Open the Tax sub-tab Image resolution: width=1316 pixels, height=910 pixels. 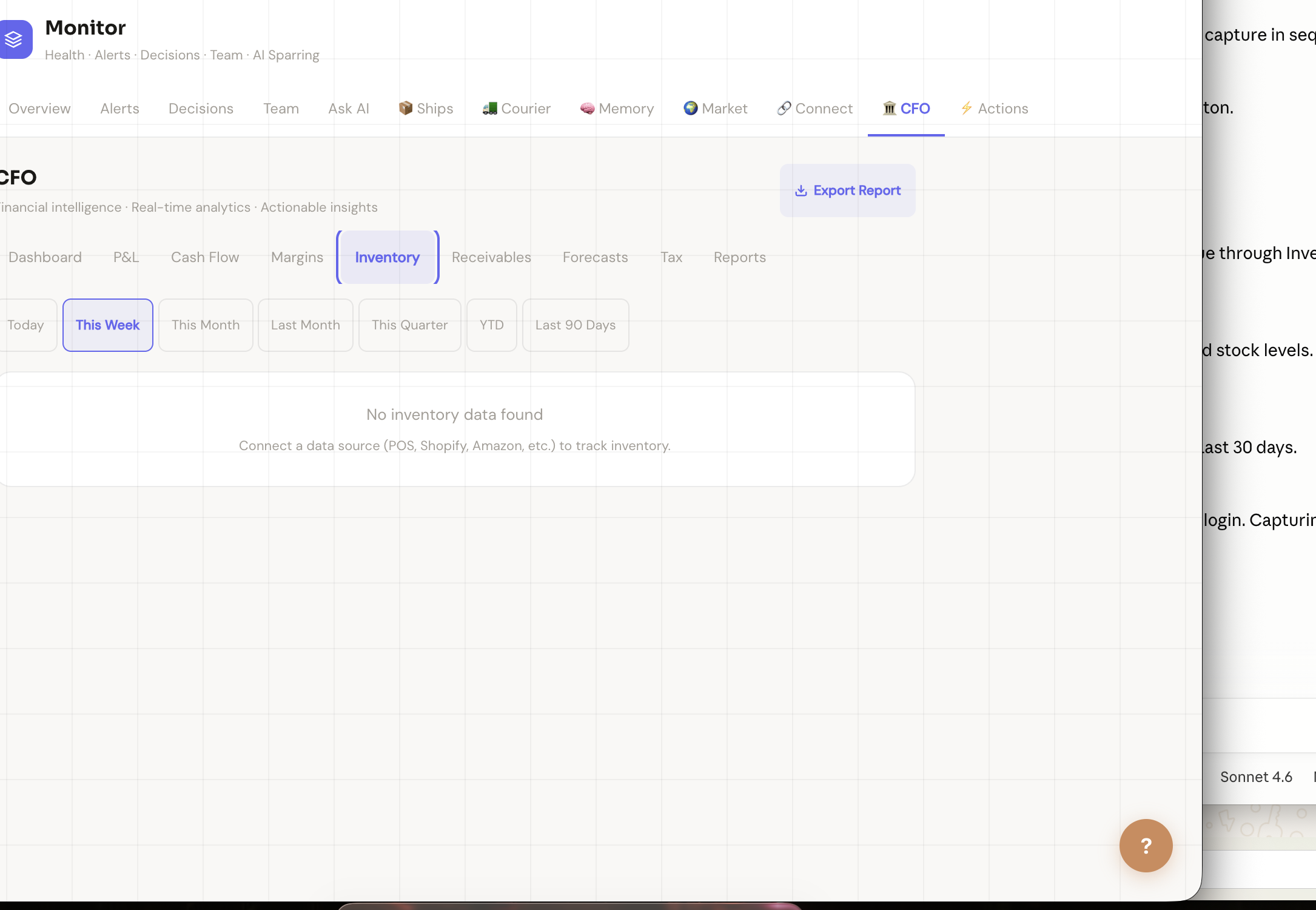click(x=671, y=257)
